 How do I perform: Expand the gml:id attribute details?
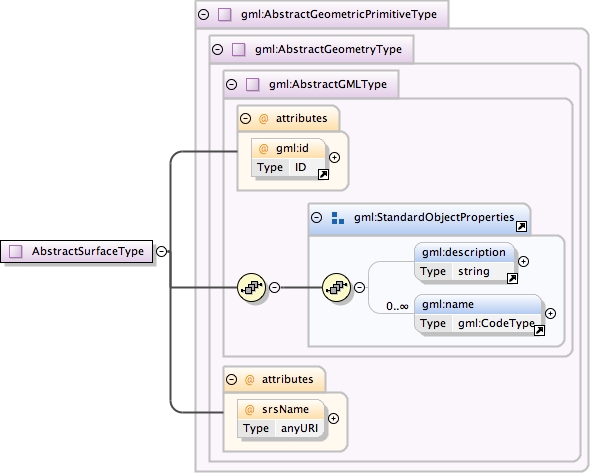click(335, 157)
